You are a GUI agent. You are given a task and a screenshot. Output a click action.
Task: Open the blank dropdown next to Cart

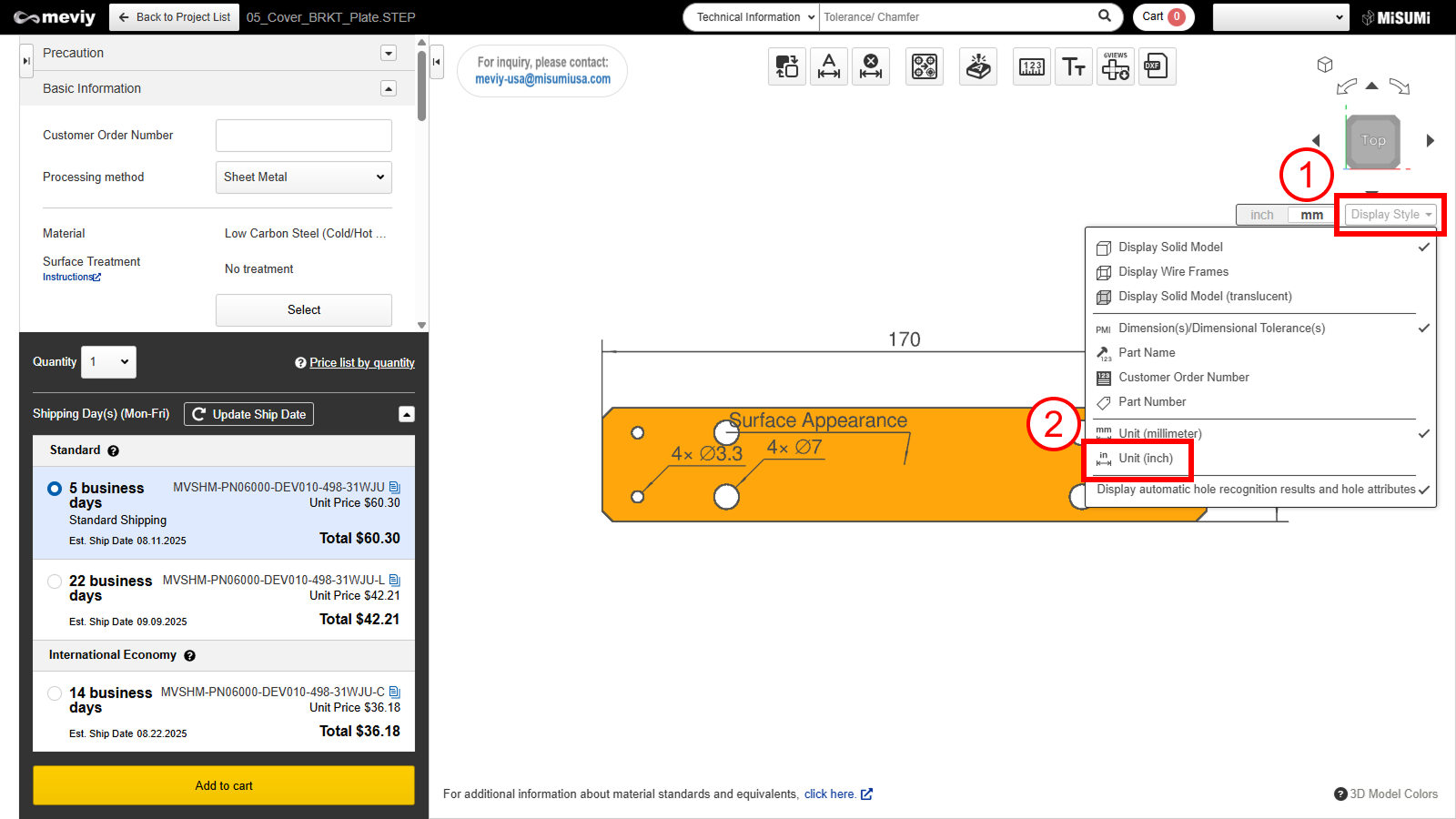point(1280,16)
